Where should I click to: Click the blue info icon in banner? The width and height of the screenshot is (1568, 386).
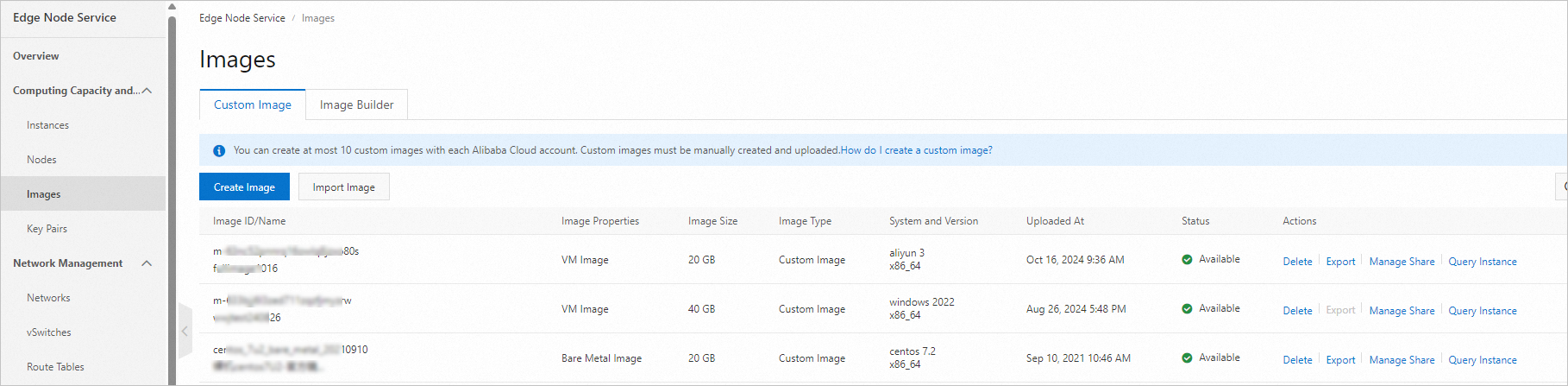point(219,150)
